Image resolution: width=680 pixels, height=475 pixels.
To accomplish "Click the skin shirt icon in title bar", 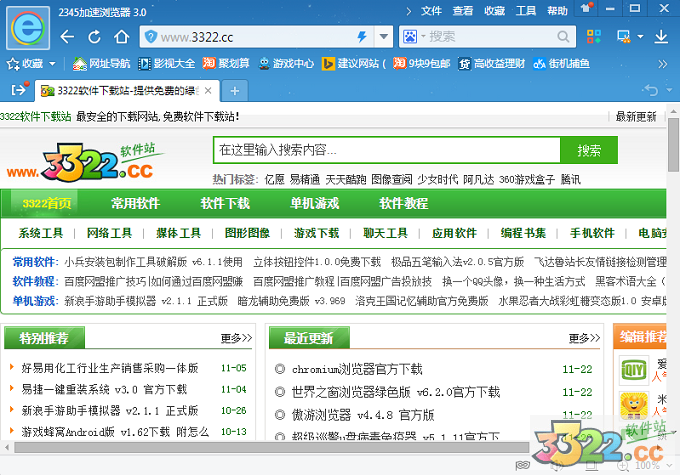I will [586, 8].
